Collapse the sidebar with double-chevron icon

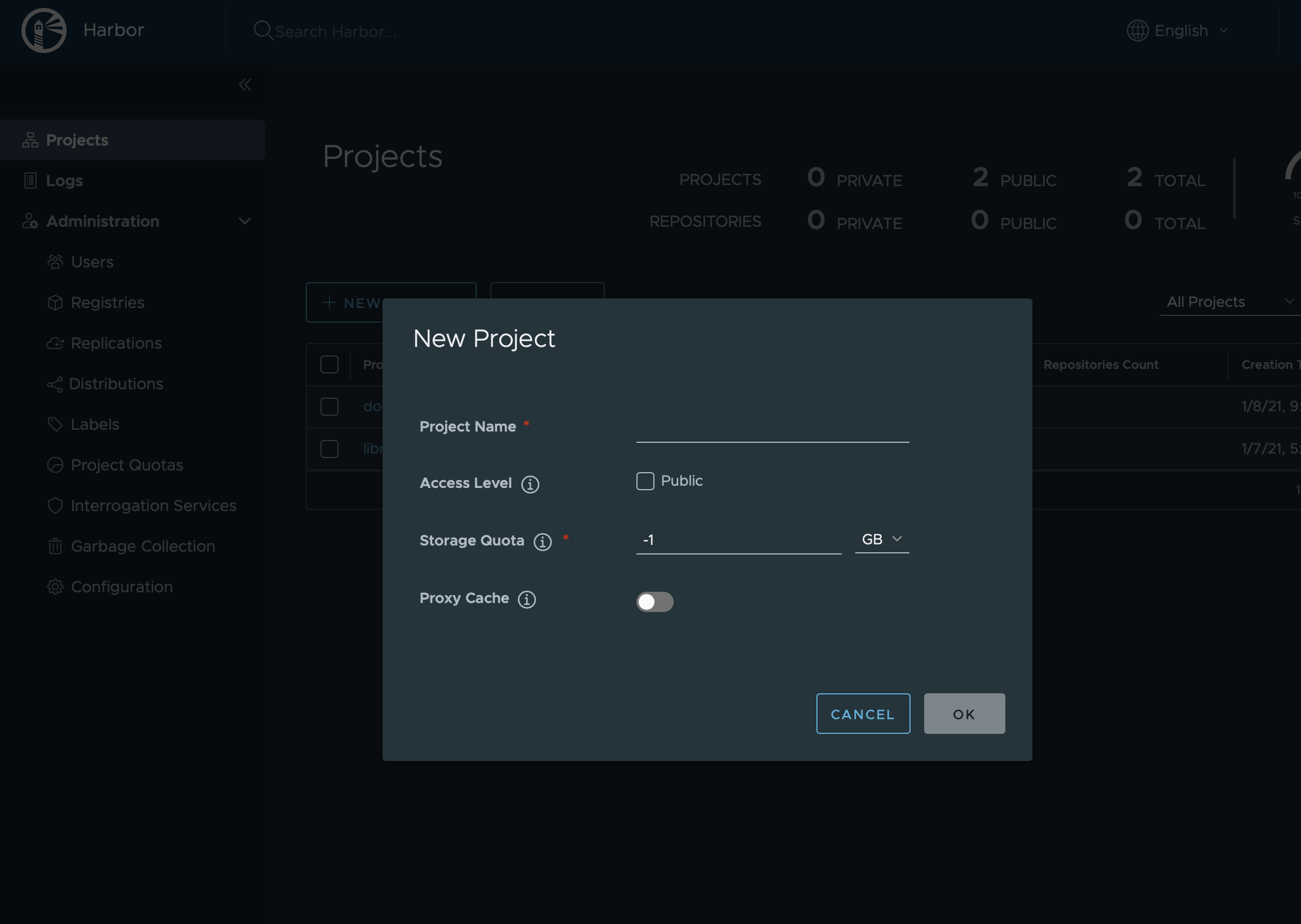tap(245, 85)
